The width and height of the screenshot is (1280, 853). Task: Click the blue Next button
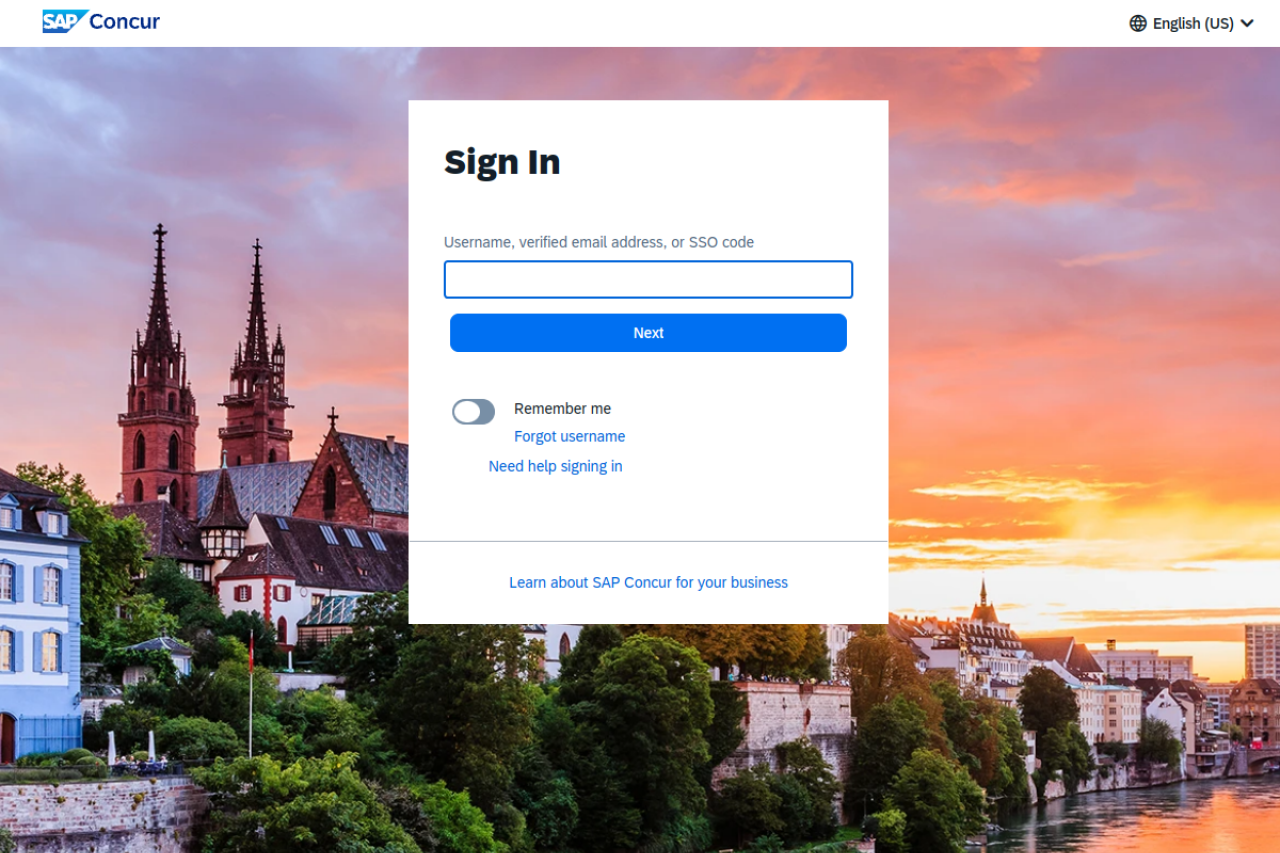(648, 333)
